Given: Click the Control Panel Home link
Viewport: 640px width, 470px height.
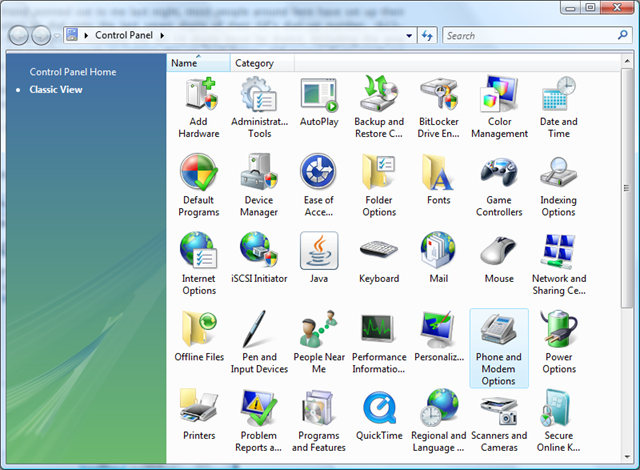Looking at the screenshot, I should 73,72.
